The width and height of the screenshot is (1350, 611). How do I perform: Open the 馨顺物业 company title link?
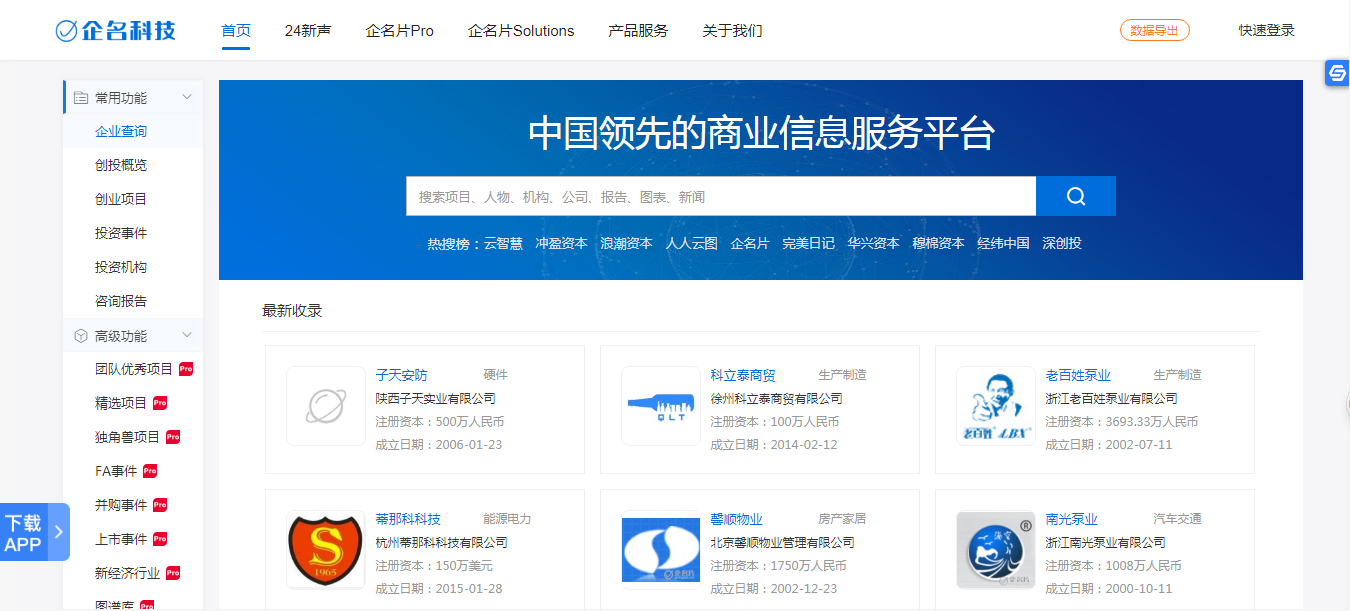click(736, 519)
